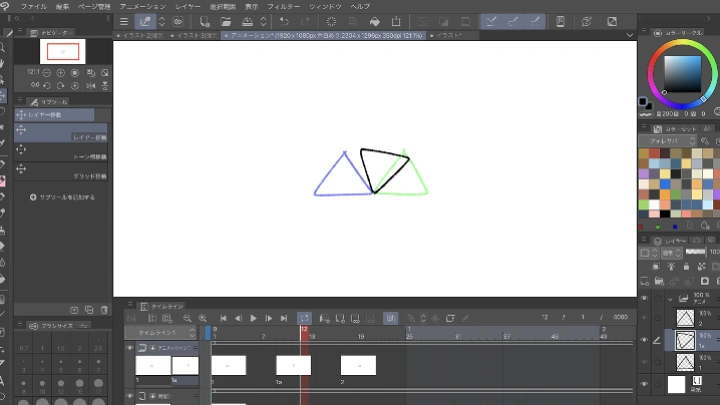The height and width of the screenshot is (405, 720).
Task: Show layer 2 via its eye icon
Action: coord(644,318)
